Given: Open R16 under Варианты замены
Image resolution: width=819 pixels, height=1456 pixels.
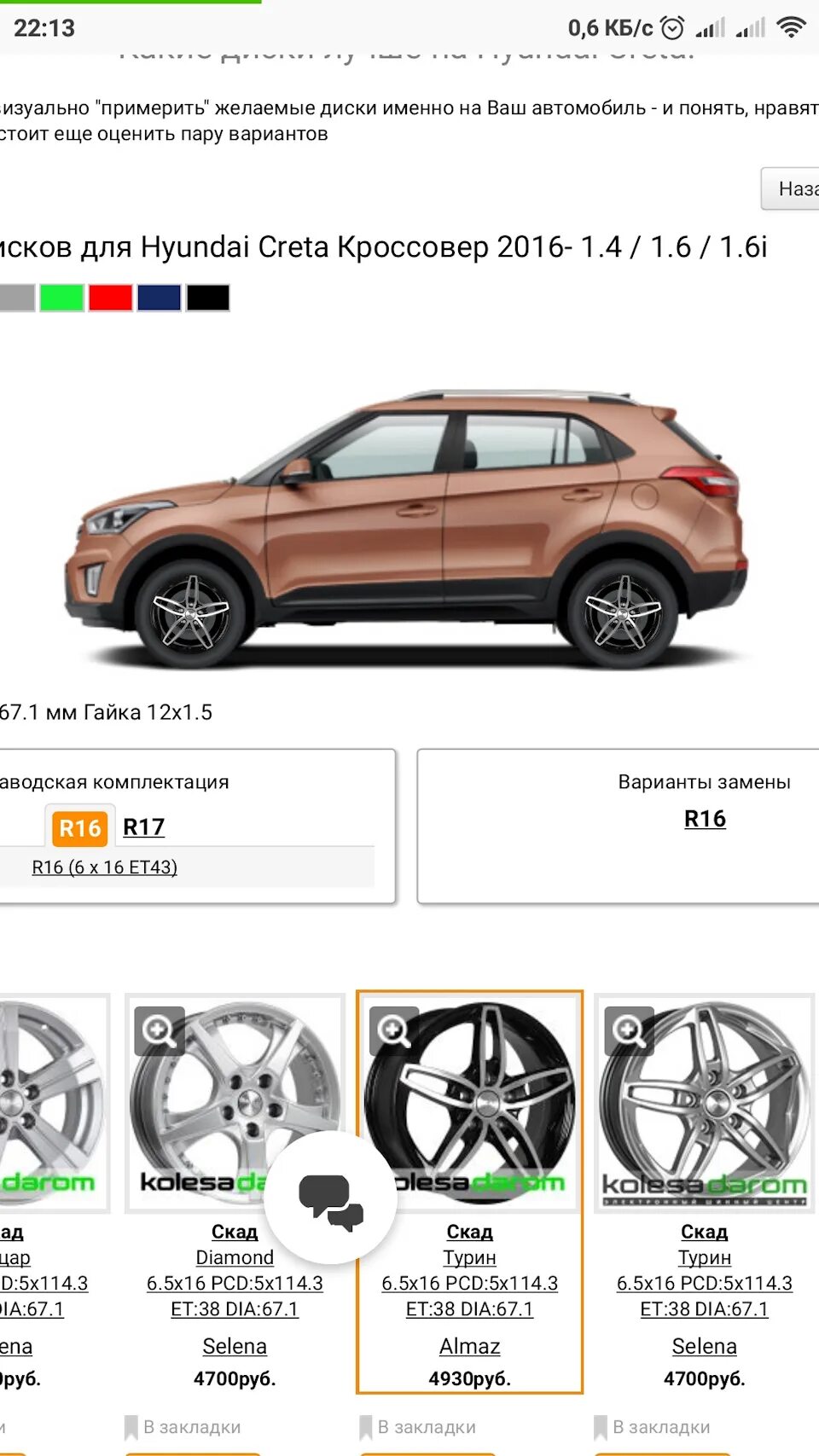Looking at the screenshot, I should pyautogui.click(x=705, y=819).
